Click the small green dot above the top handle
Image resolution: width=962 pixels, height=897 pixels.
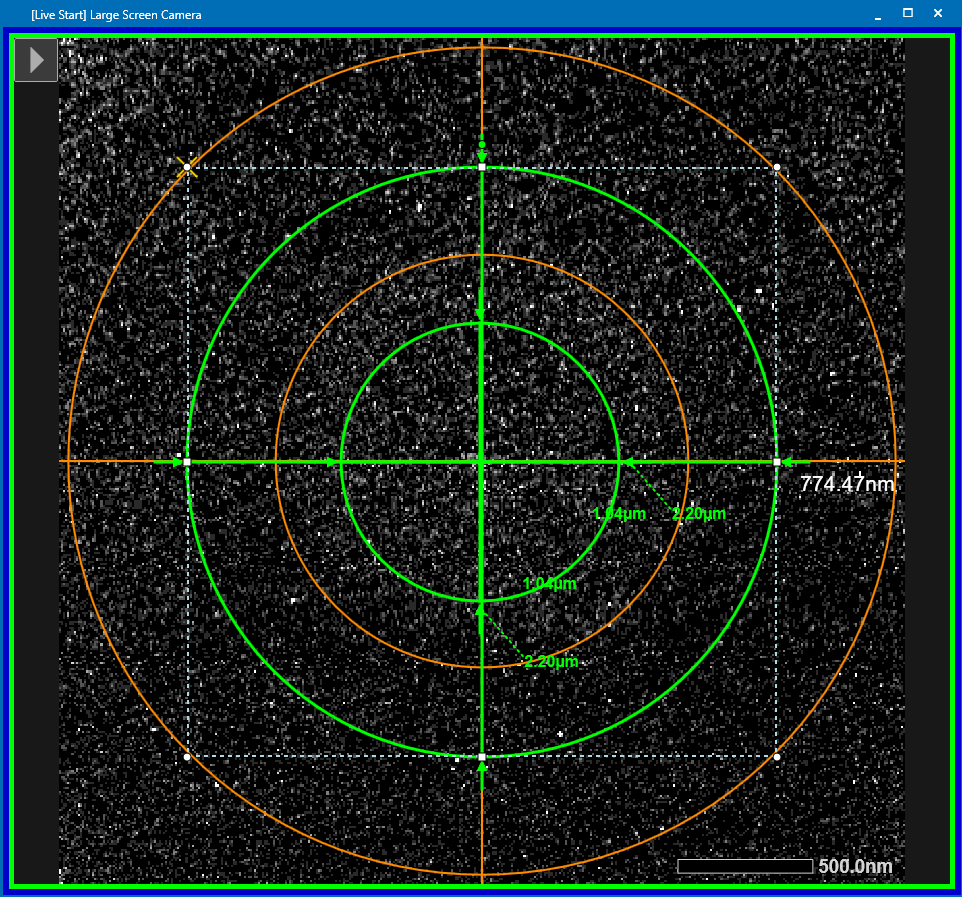coord(482,145)
